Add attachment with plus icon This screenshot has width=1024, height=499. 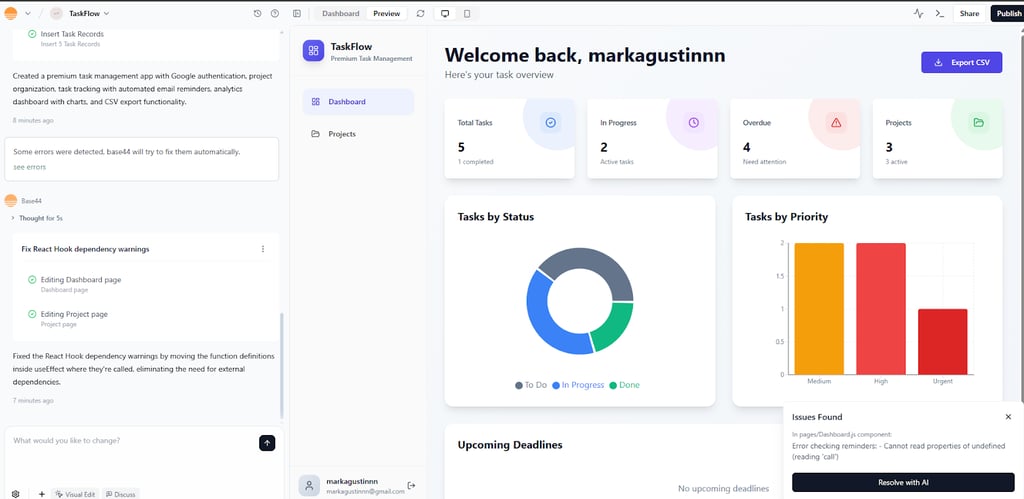[42, 494]
